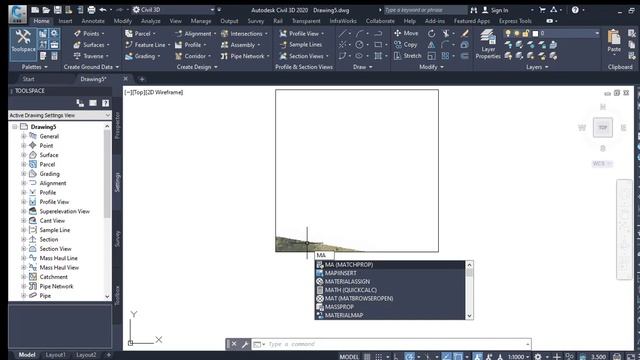Open the Prospector side tab
The width and height of the screenshot is (640, 360).
(117, 125)
